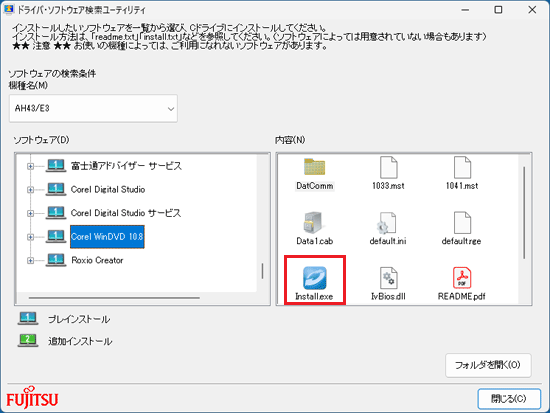Click laptop icon beside 富士通アドバイザー サービス
Image resolution: width=550 pixels, height=413 pixels.
[56, 166]
